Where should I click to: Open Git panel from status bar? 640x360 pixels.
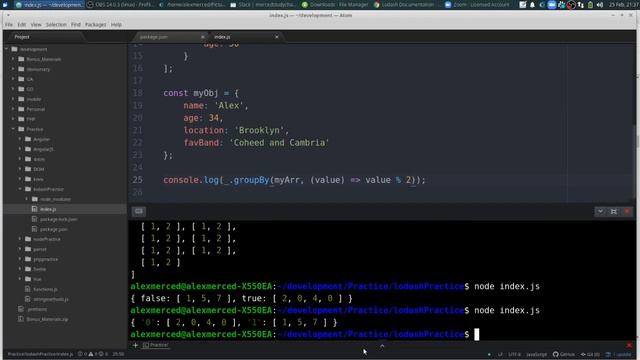pyautogui.click(x=590, y=354)
